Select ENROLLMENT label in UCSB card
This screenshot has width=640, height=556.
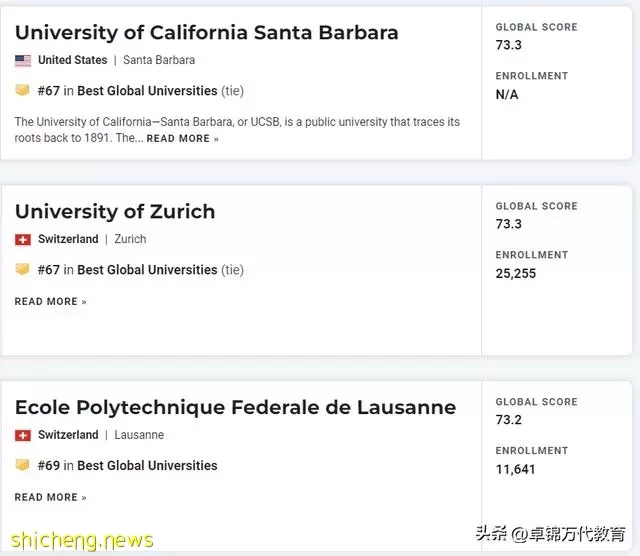[532, 76]
